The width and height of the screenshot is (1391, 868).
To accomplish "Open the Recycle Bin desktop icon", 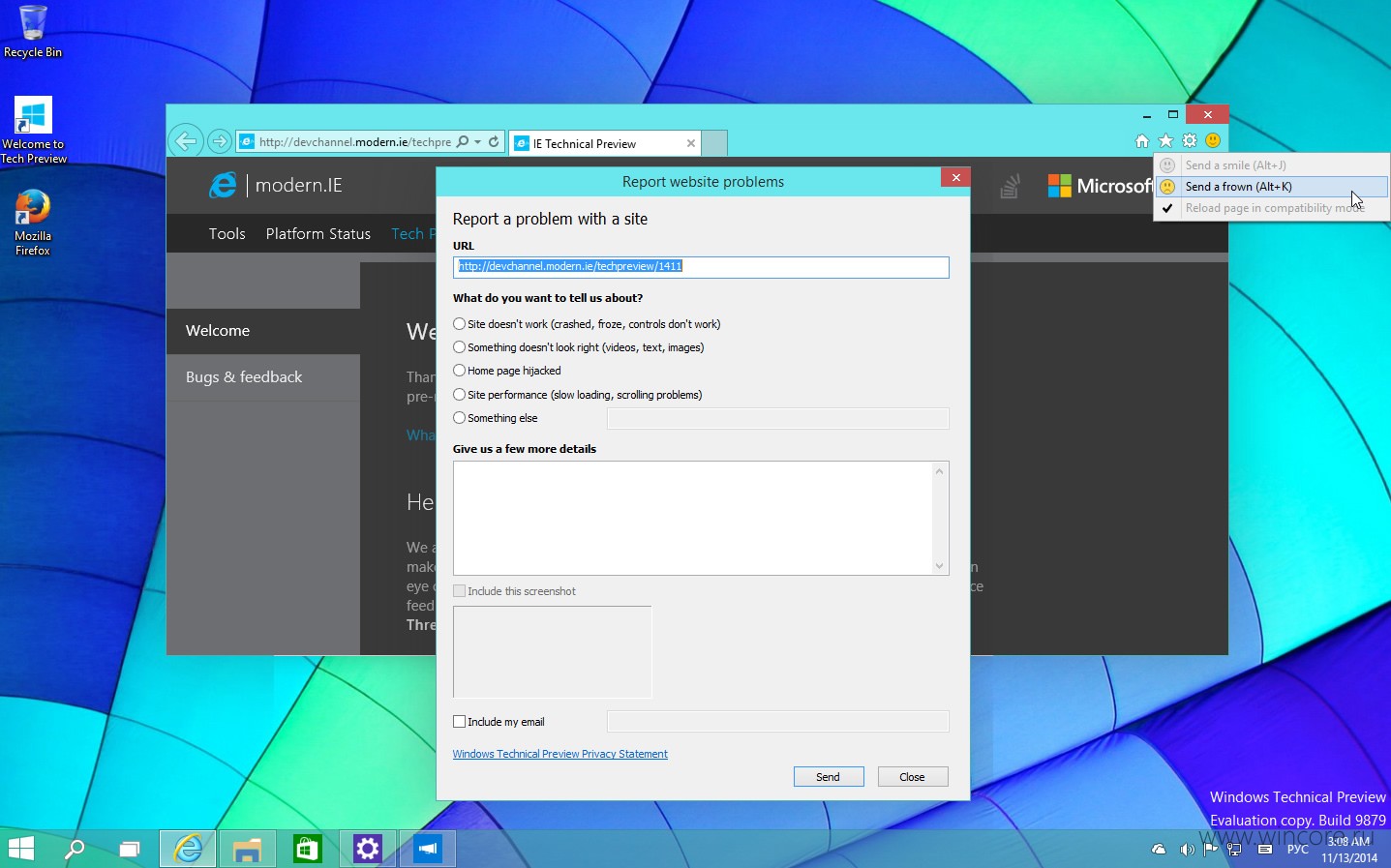I will [33, 31].
